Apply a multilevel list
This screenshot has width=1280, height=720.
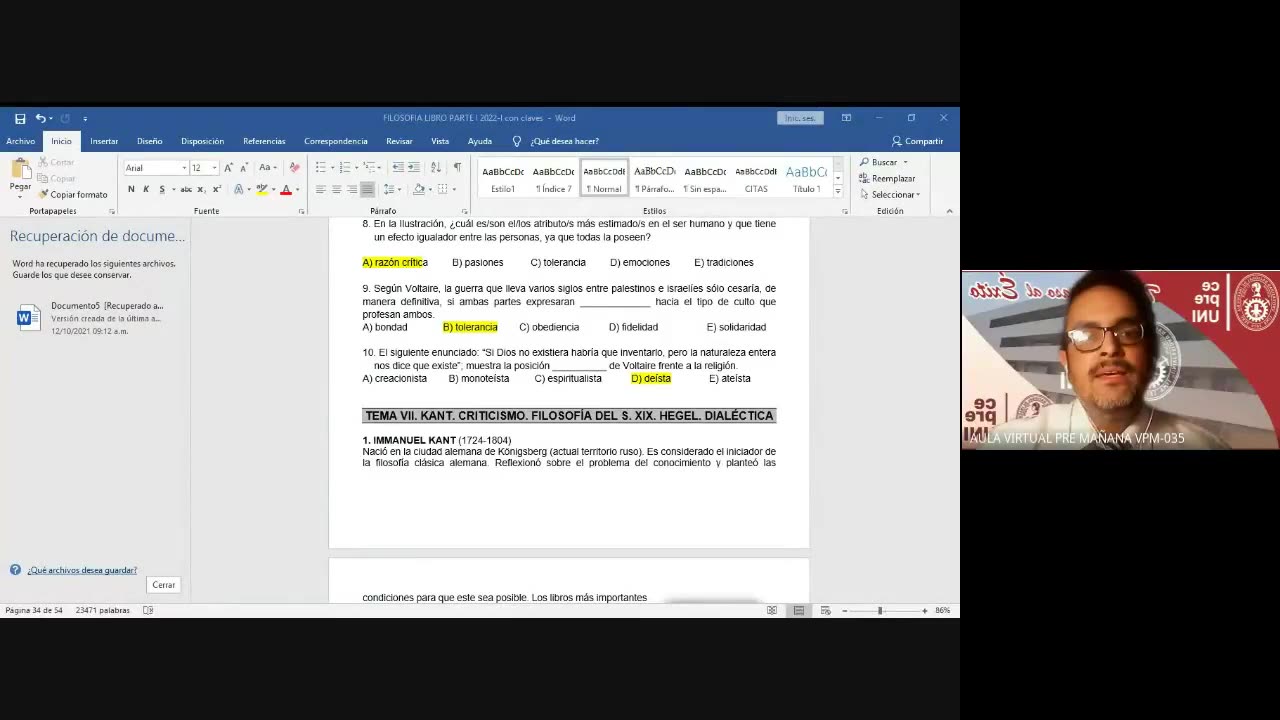pyautogui.click(x=370, y=168)
